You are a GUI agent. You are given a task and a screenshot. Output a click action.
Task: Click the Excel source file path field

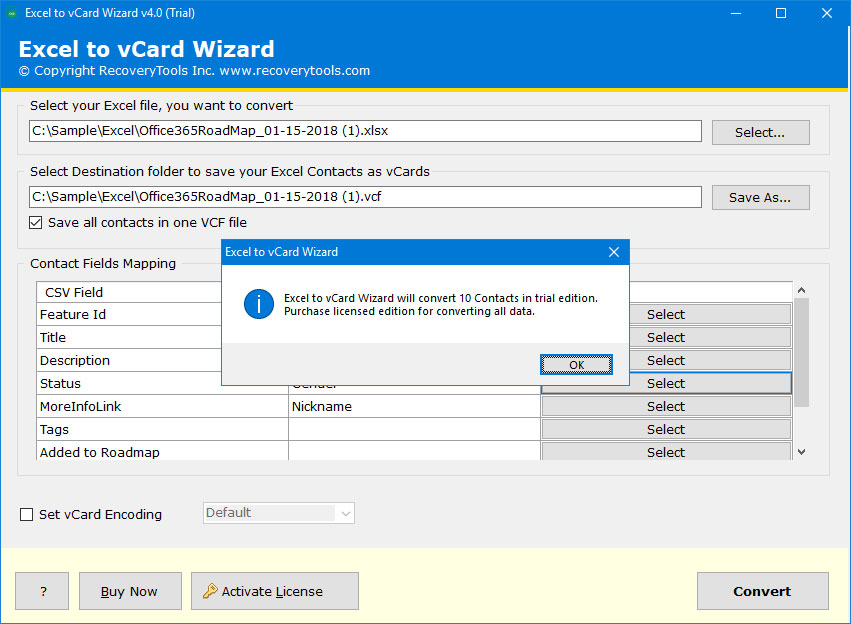pos(365,131)
